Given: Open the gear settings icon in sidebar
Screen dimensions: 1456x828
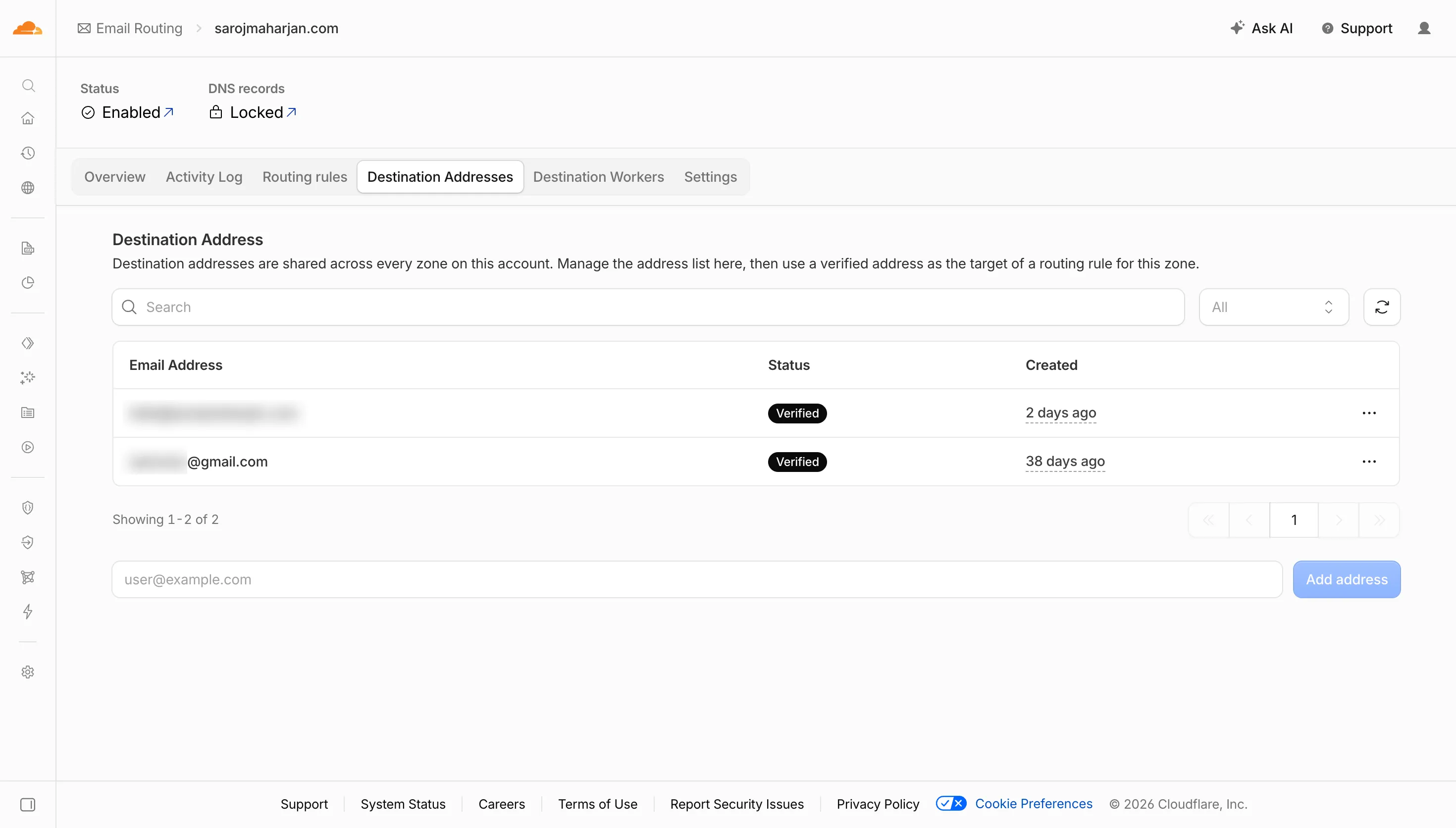Looking at the screenshot, I should point(28,672).
